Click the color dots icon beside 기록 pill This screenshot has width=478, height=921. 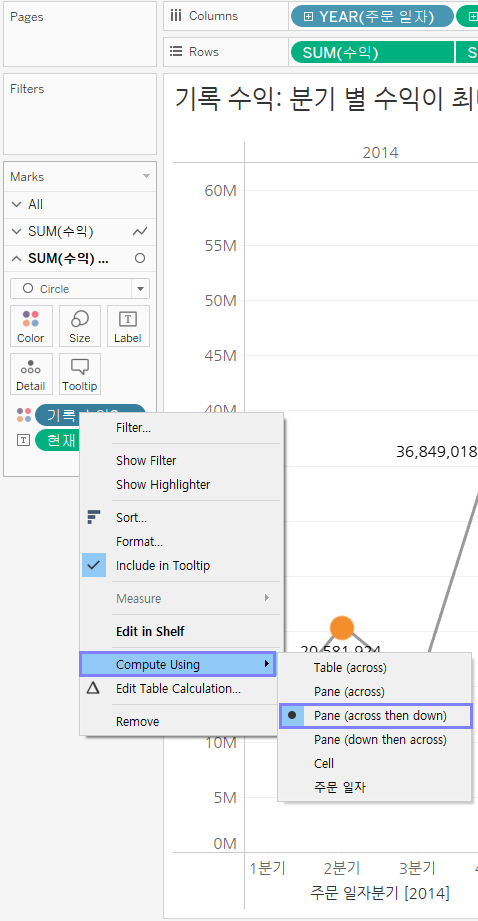pyautogui.click(x=23, y=415)
